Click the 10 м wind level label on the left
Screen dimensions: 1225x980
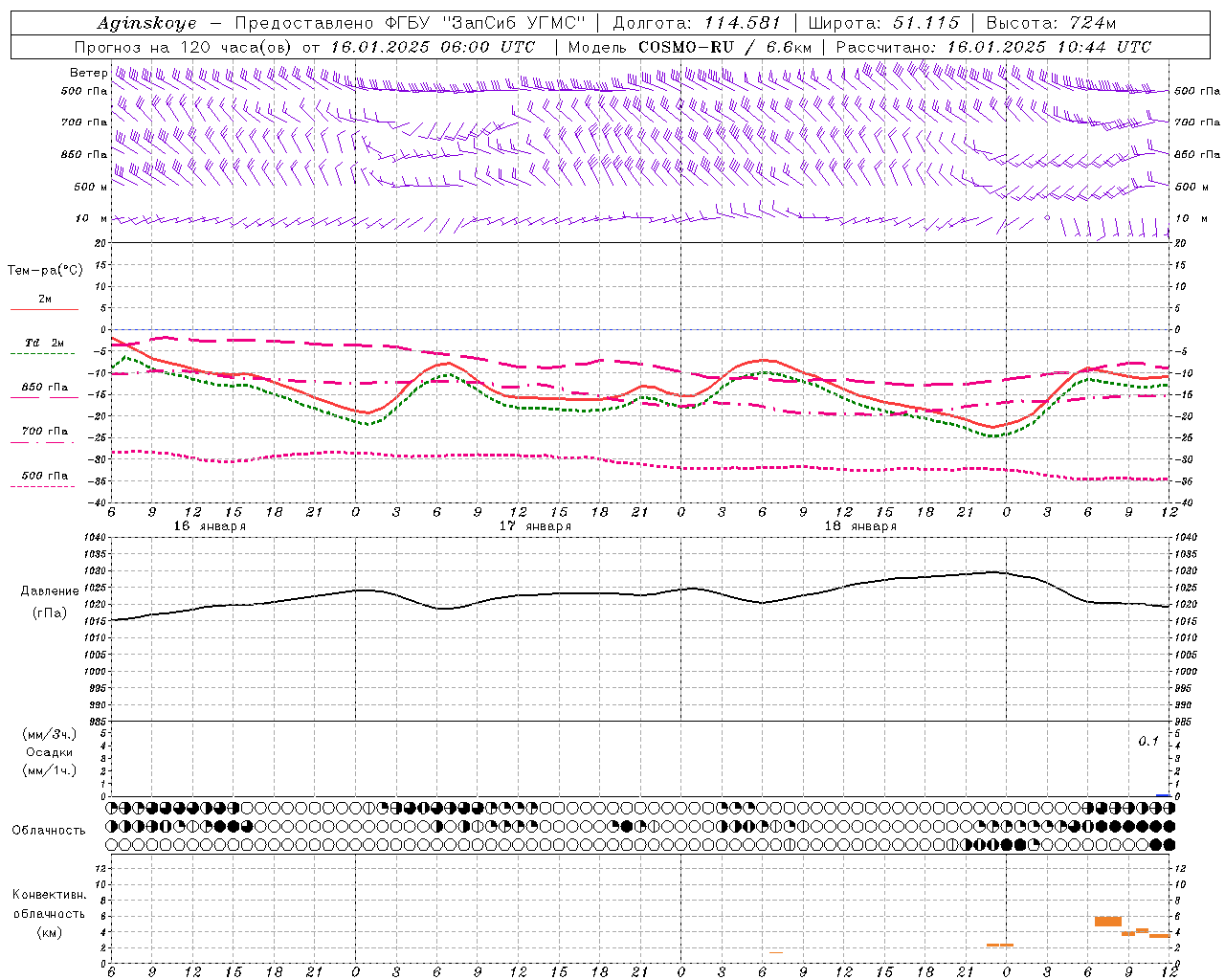coord(92,218)
